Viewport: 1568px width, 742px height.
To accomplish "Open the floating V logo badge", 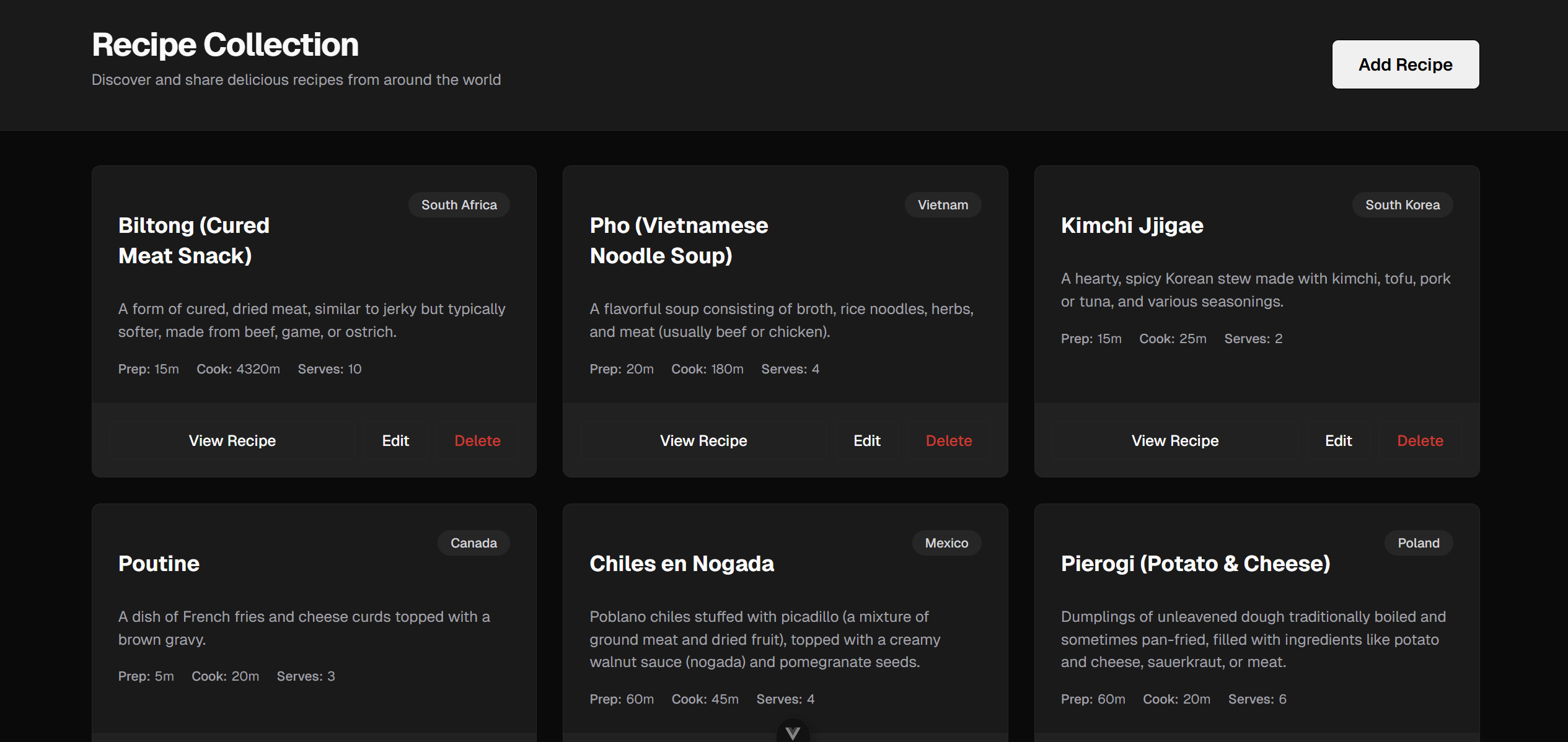I will [793, 731].
